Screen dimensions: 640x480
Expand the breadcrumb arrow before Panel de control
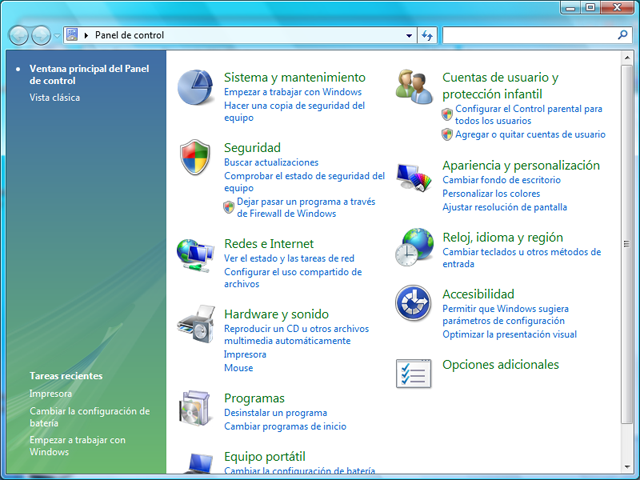87,35
